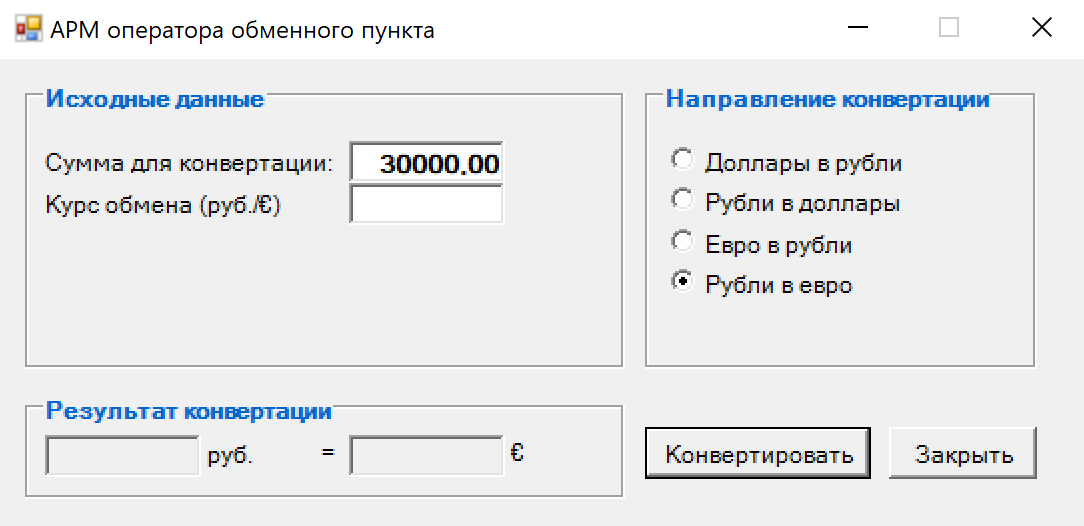The width and height of the screenshot is (1084, 526).
Task: Click the Результат конвертации group heading
Action: pyautogui.click(x=189, y=411)
